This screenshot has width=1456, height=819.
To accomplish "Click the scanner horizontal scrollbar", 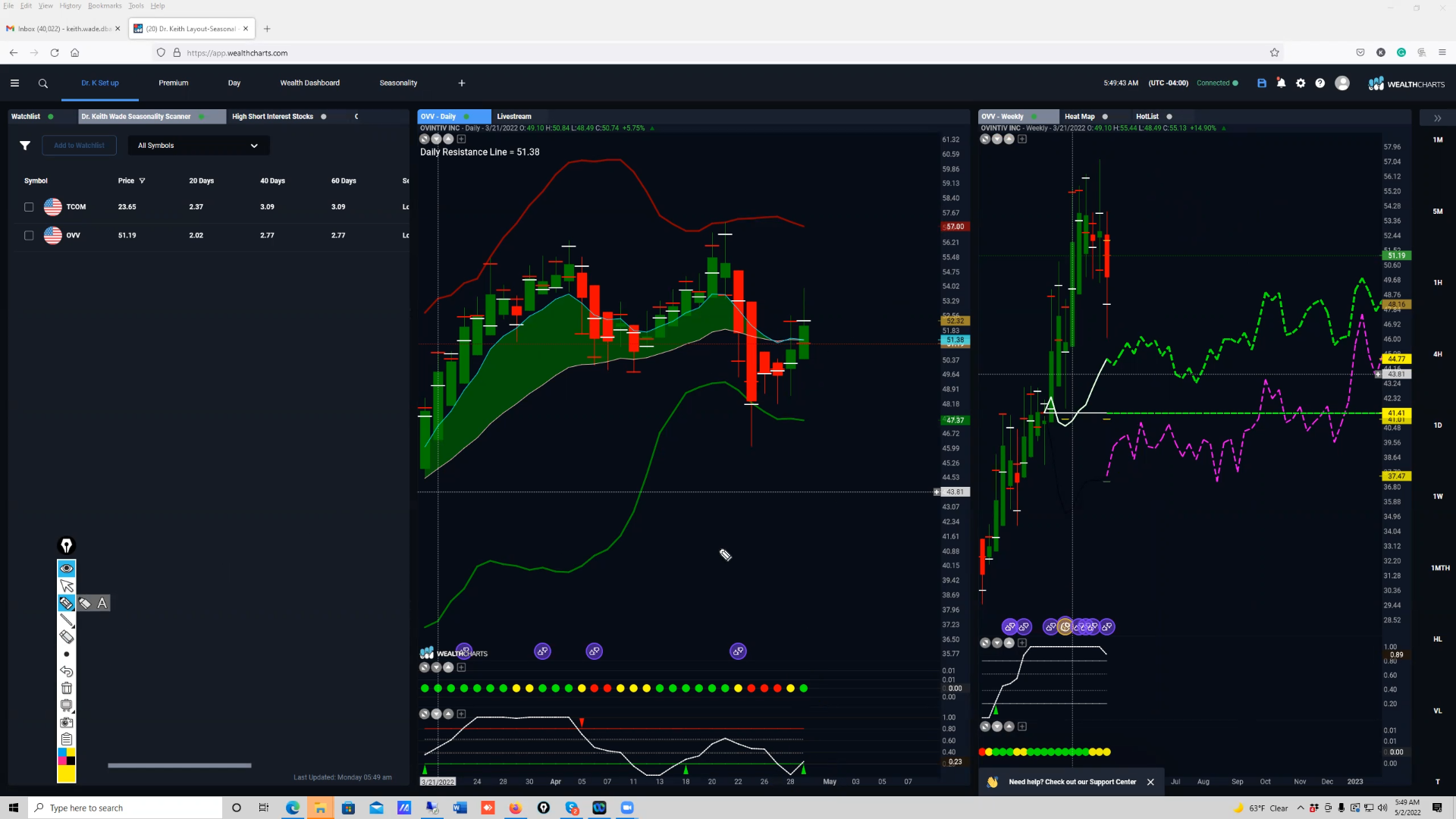I will [x=180, y=765].
